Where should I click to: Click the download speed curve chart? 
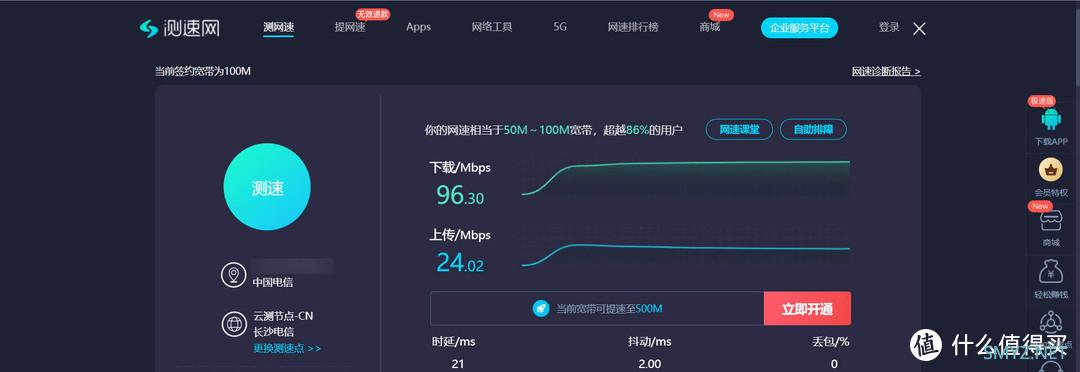(x=685, y=179)
